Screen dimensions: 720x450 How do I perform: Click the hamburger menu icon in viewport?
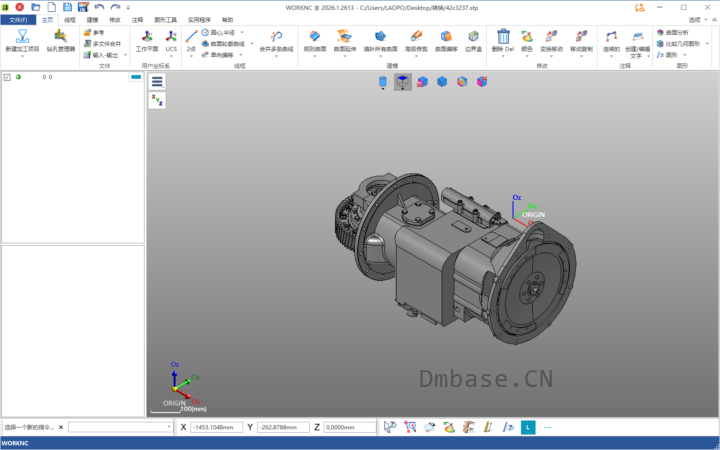157,82
